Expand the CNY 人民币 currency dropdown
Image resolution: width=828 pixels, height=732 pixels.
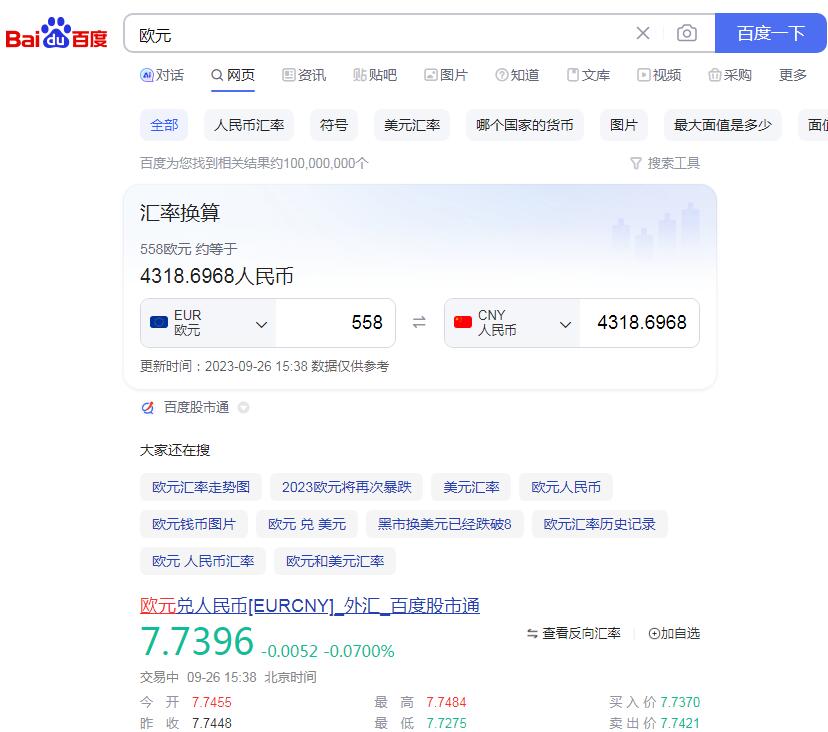(x=512, y=323)
